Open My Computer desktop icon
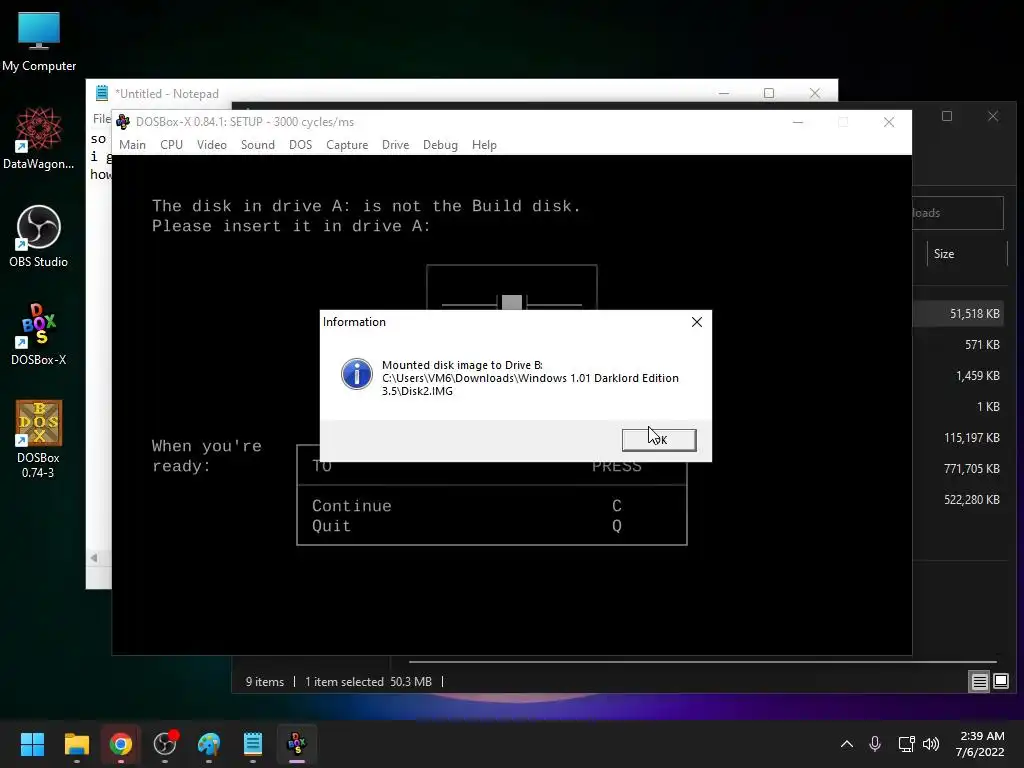Image resolution: width=1024 pixels, height=768 pixels. (x=39, y=42)
